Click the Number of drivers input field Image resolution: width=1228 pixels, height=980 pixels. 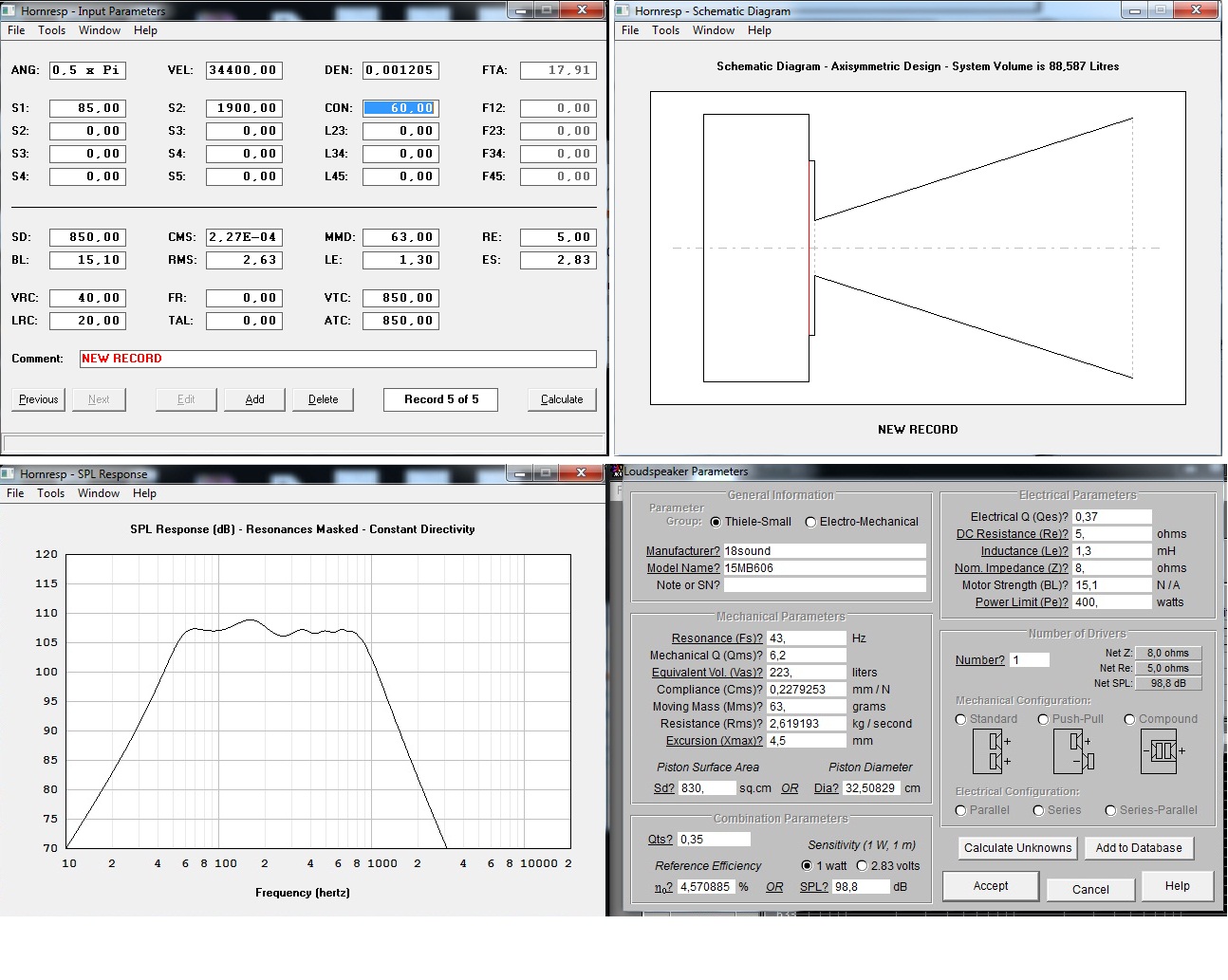click(x=1030, y=660)
